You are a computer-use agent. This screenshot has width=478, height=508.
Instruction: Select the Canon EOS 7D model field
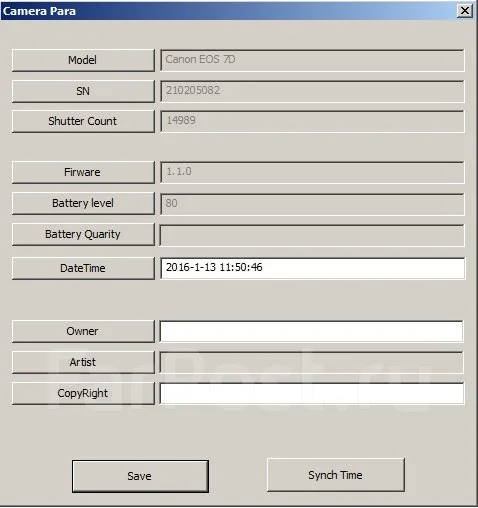[x=312, y=60]
